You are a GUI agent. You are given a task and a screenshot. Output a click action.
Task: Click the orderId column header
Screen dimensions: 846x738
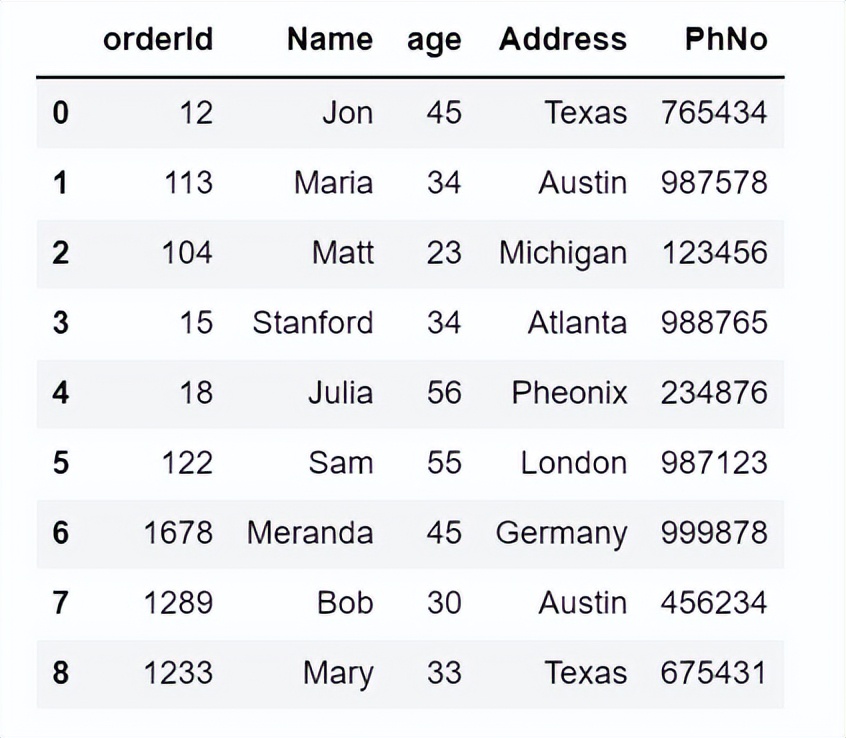tap(158, 39)
